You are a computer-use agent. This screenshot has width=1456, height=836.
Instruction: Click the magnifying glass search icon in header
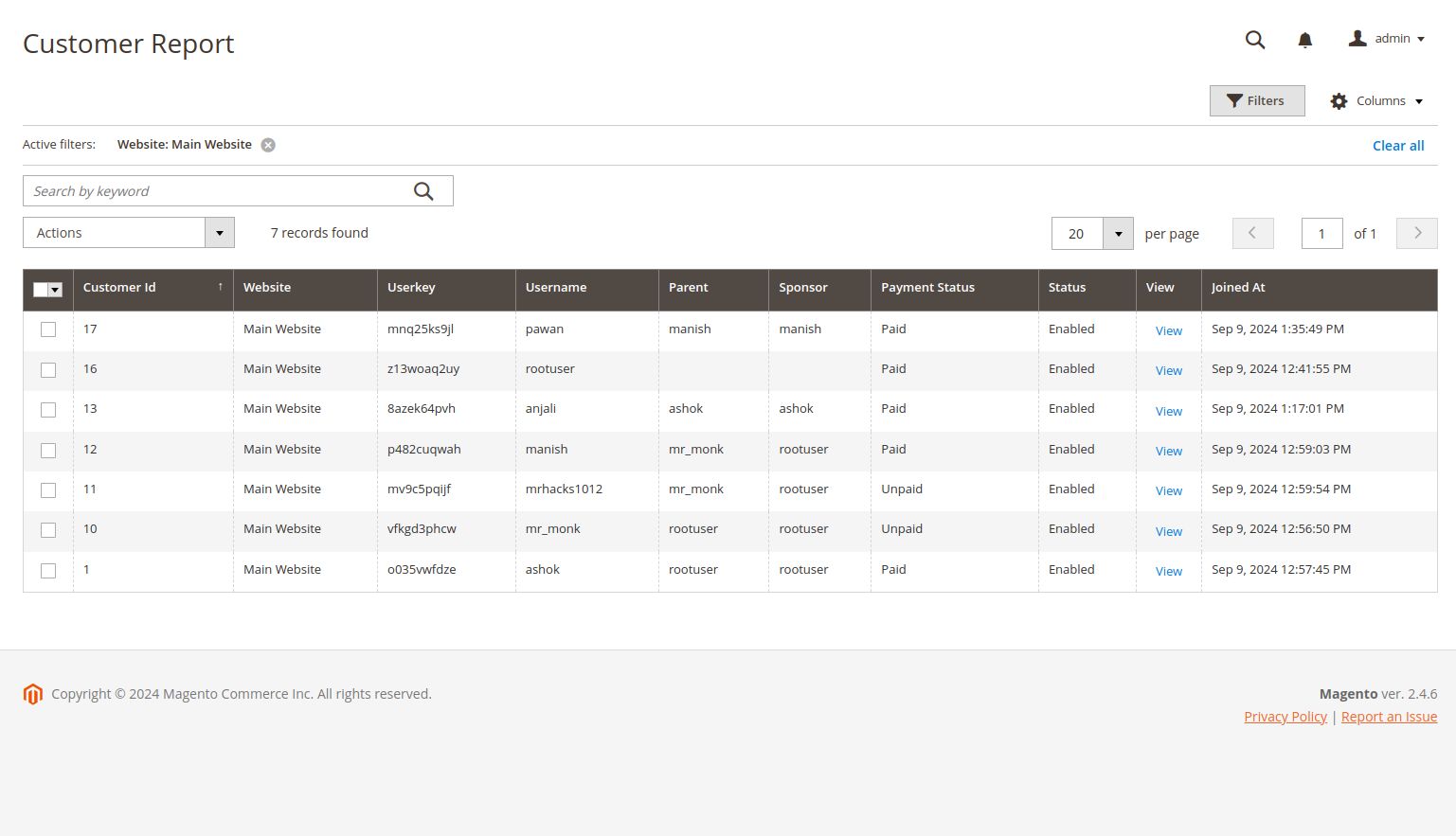[1254, 39]
